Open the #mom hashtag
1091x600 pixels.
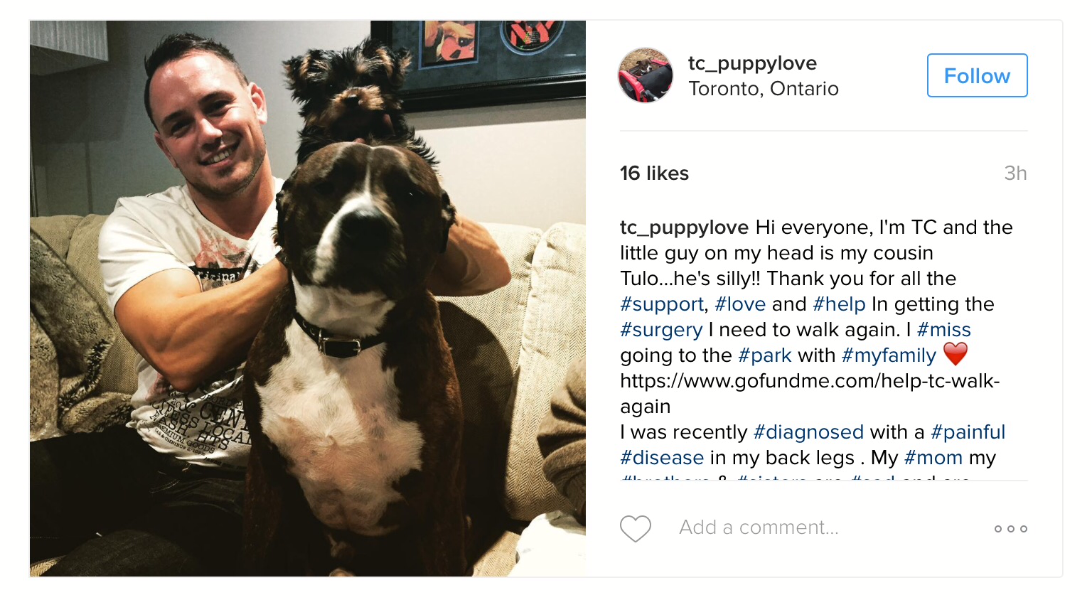coord(933,458)
